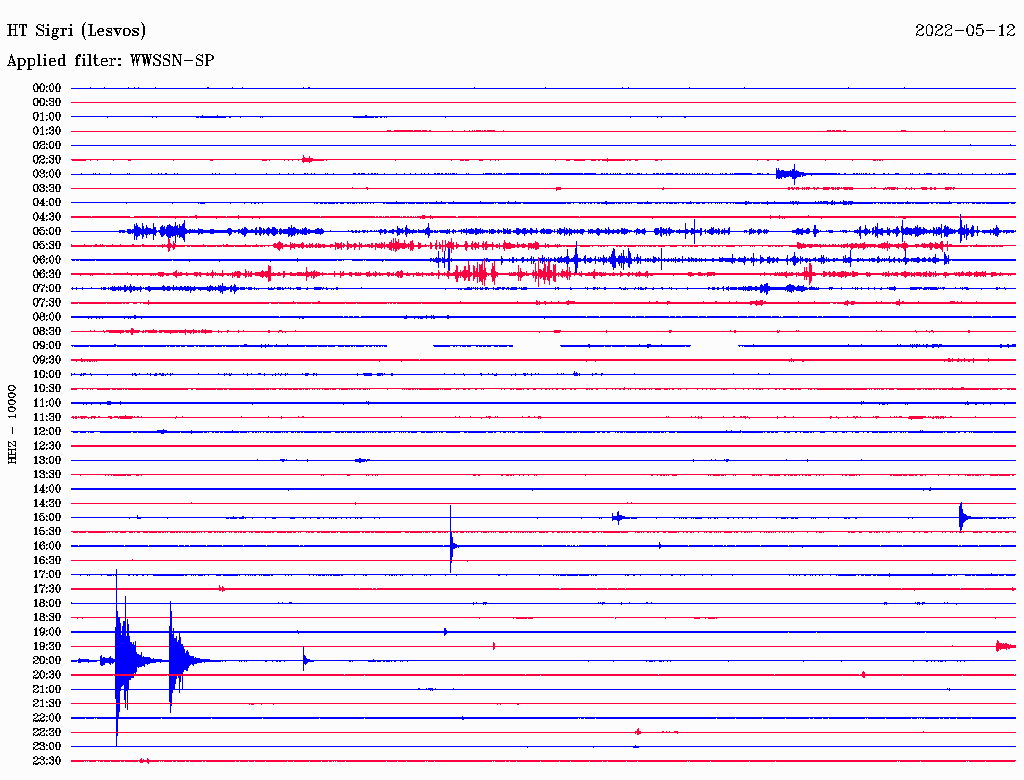Click the 05:30 time label
Screen dimensions: 1024x780
[47, 245]
